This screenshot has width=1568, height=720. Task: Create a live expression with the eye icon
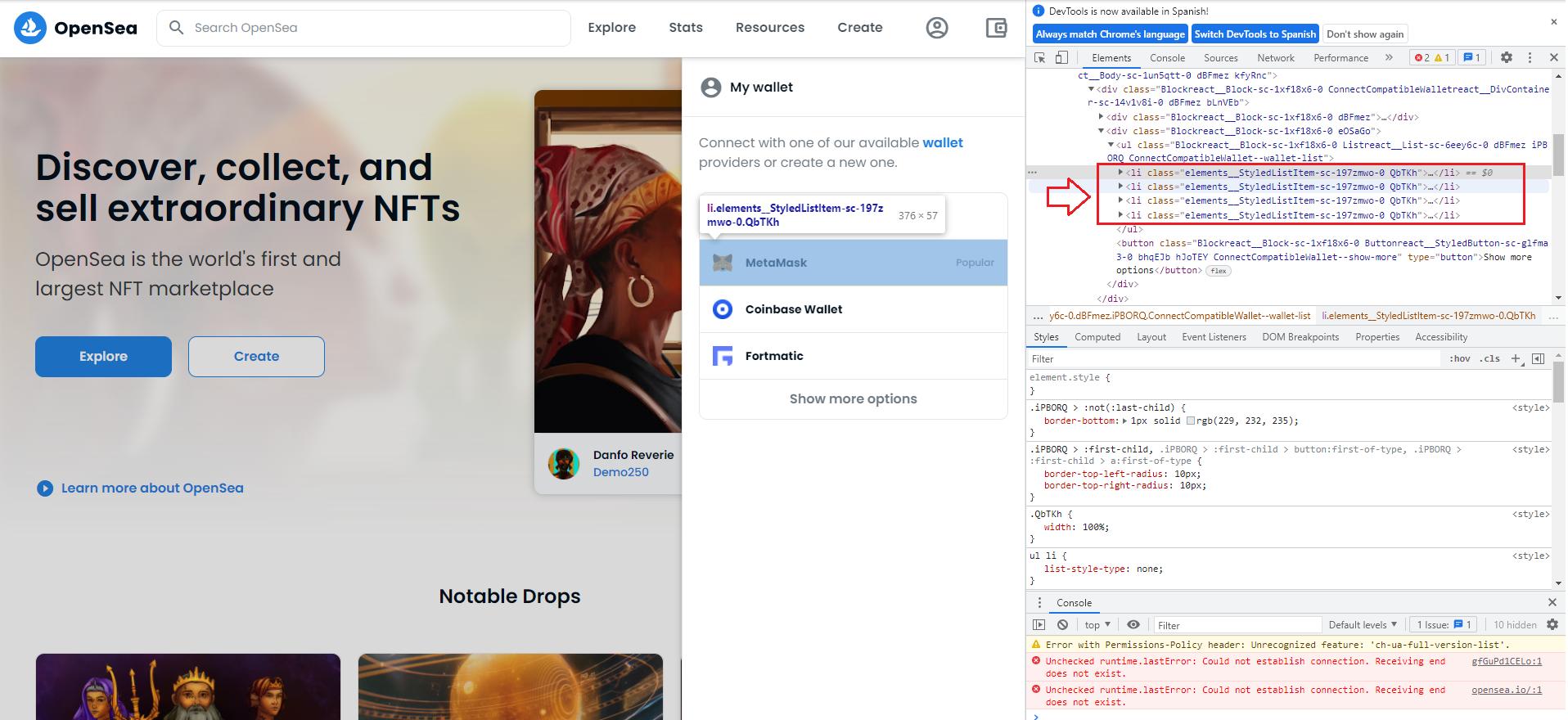coord(1133,624)
